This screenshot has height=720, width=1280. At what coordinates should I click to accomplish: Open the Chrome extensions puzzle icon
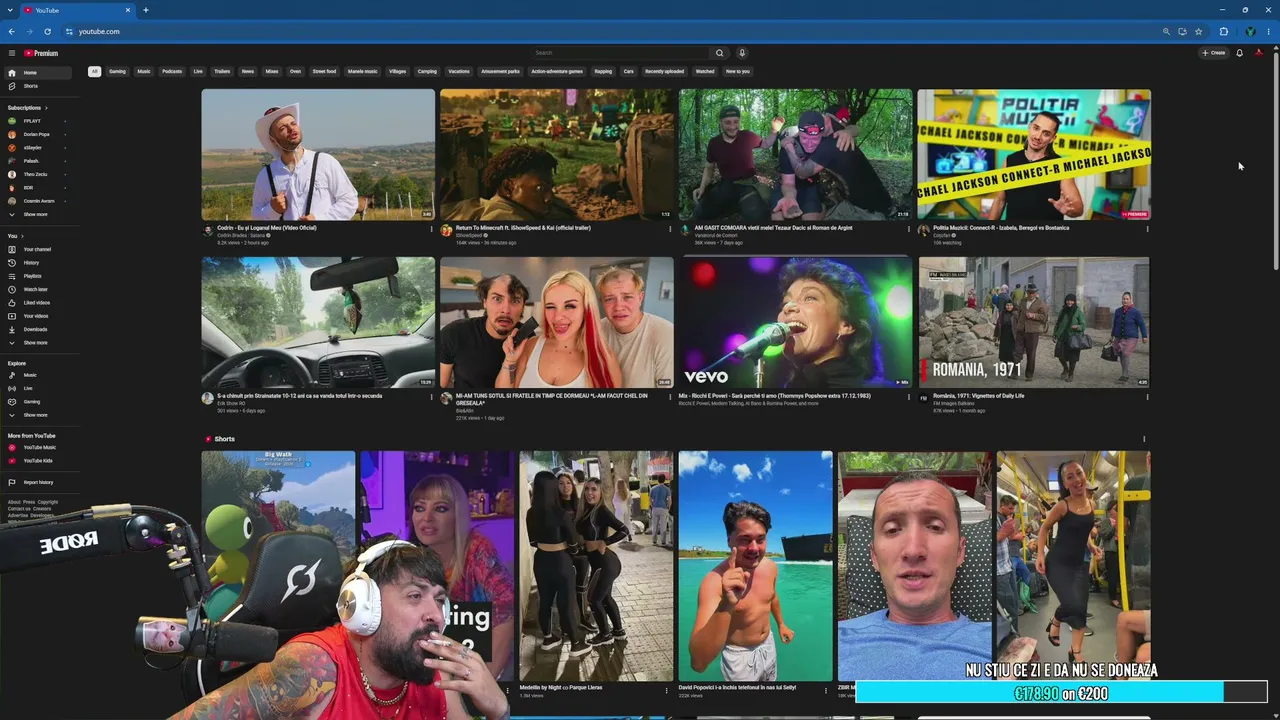tap(1223, 31)
